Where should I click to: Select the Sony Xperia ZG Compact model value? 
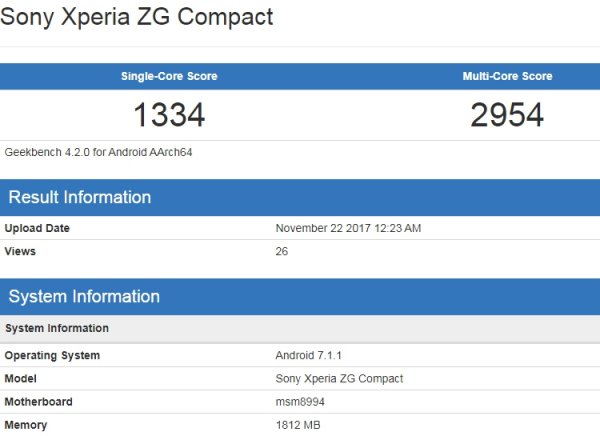[339, 379]
